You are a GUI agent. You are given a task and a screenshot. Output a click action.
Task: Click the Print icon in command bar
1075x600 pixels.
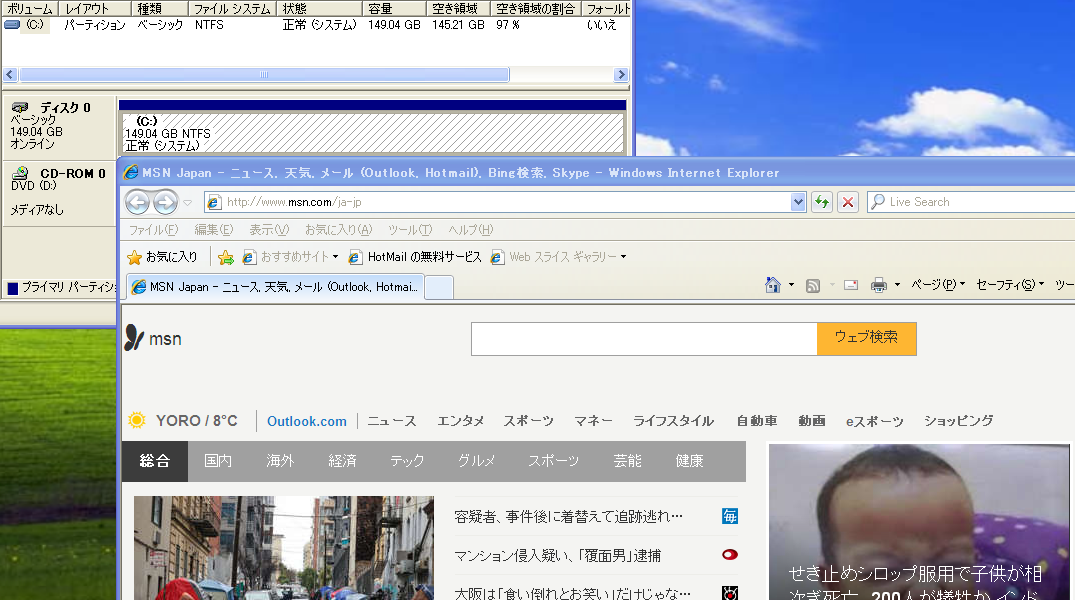(x=879, y=285)
